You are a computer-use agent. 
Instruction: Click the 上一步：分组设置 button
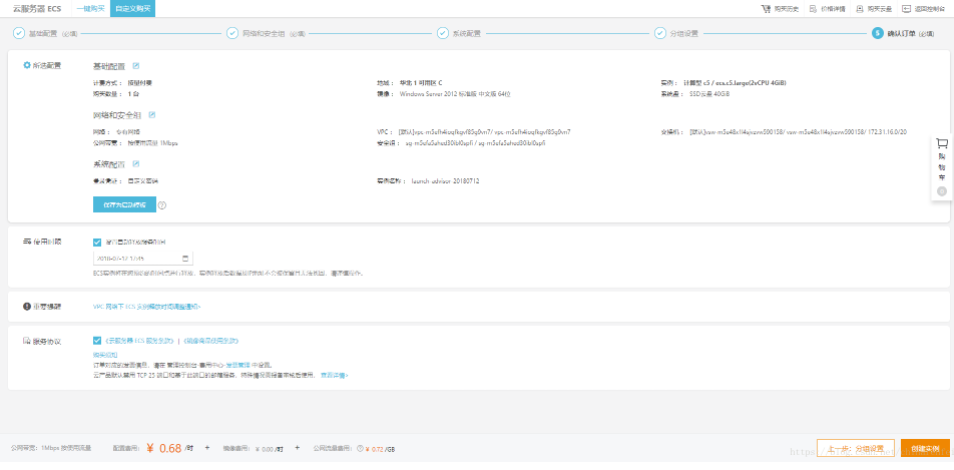[x=855, y=449]
